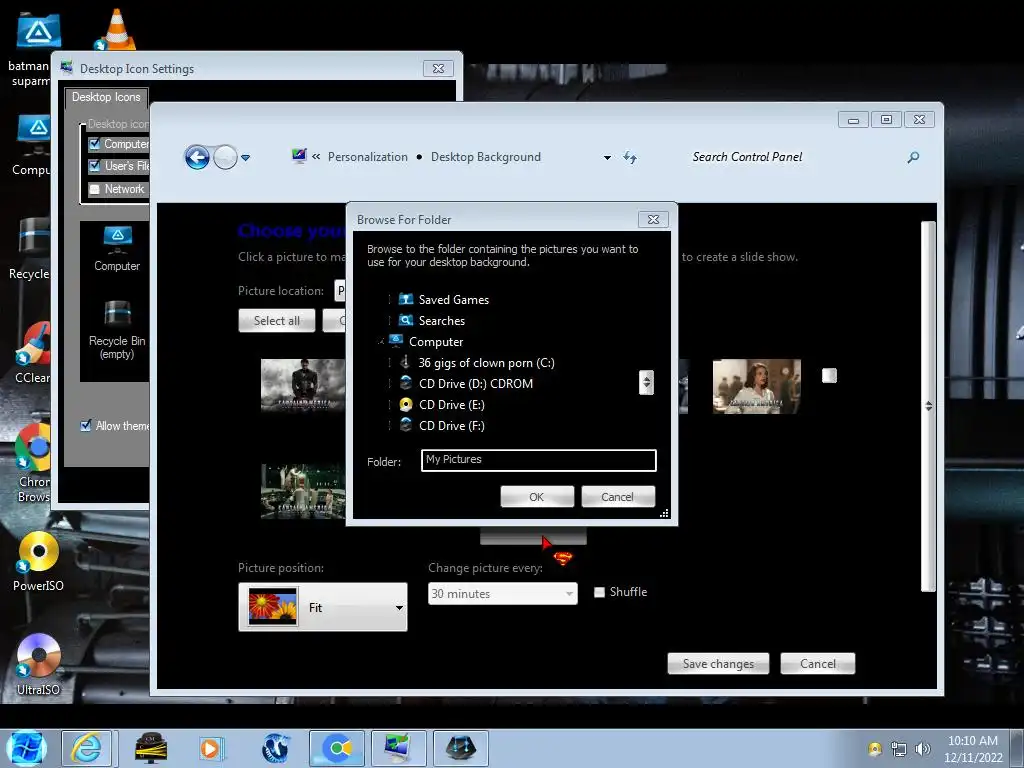Click the forward navigation button
This screenshot has width=1024, height=768.
pos(225,157)
